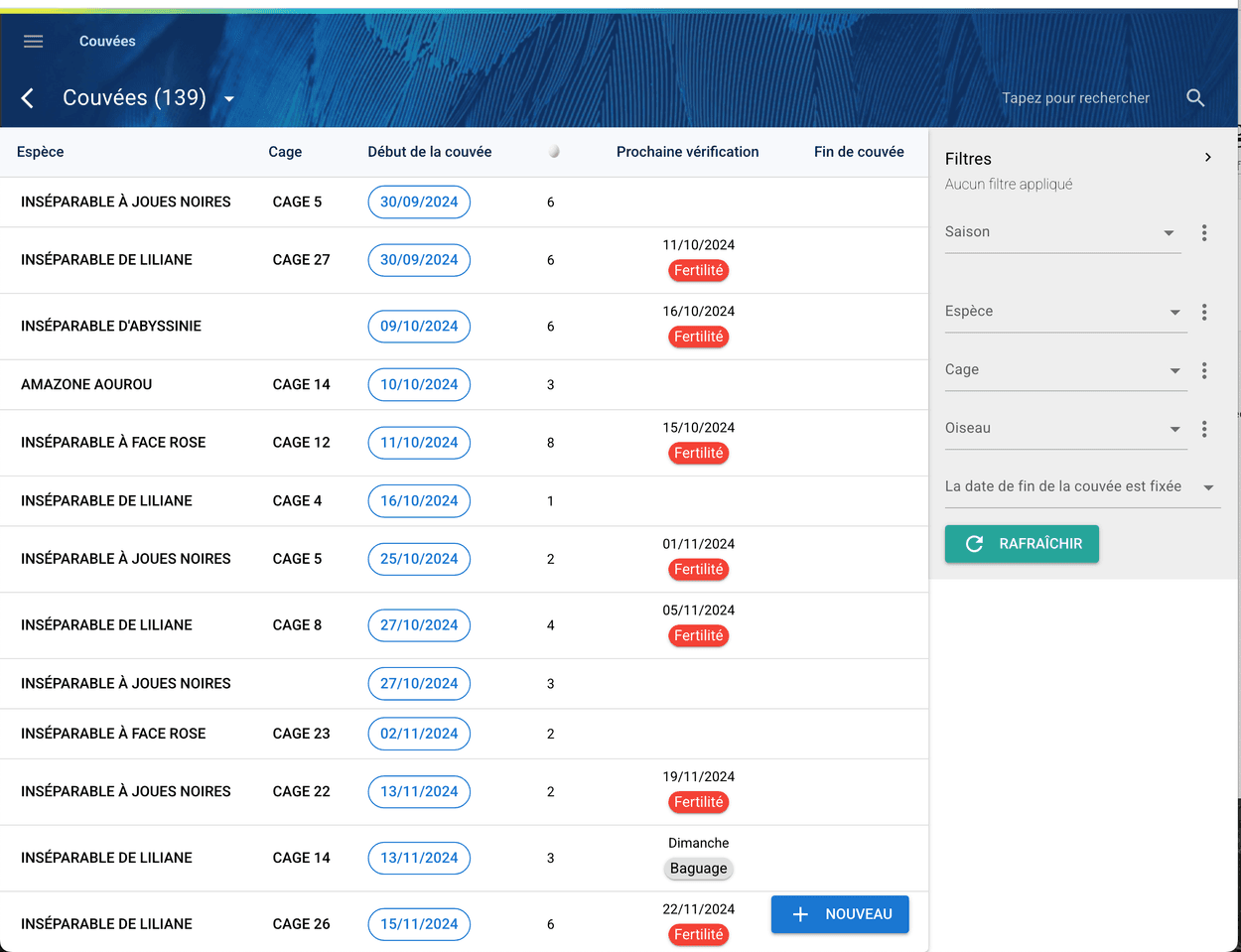1241x952 pixels.
Task: Open the Oiseau filter three-dot menu
Action: click(1204, 429)
